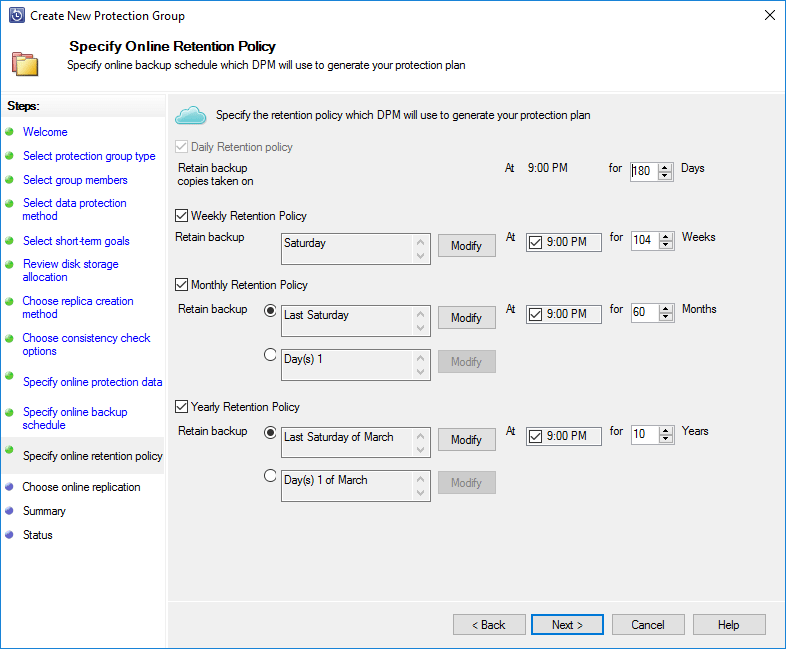Click scroll-up arrow in Last Saturday list box
The height and width of the screenshot is (649, 786).
[x=421, y=314]
